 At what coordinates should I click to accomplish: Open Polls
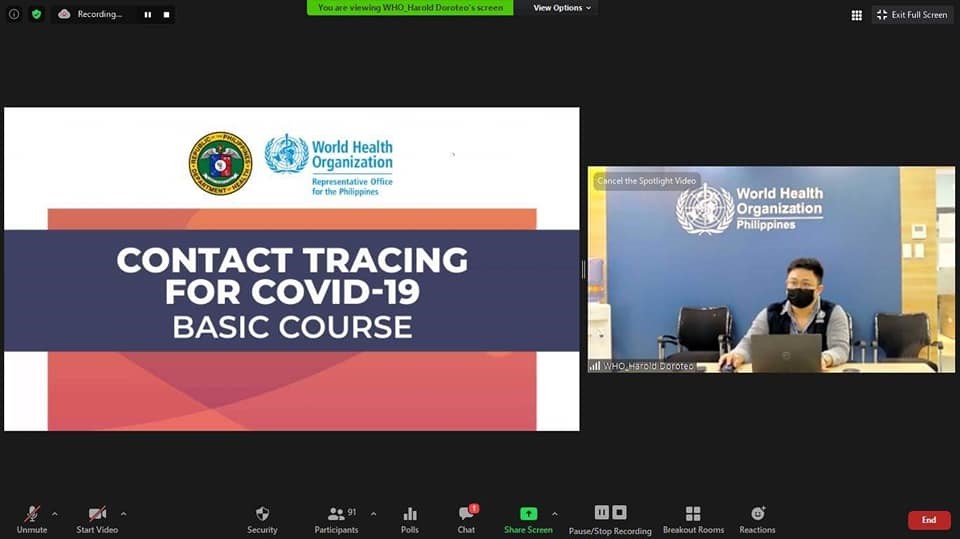[x=410, y=519]
